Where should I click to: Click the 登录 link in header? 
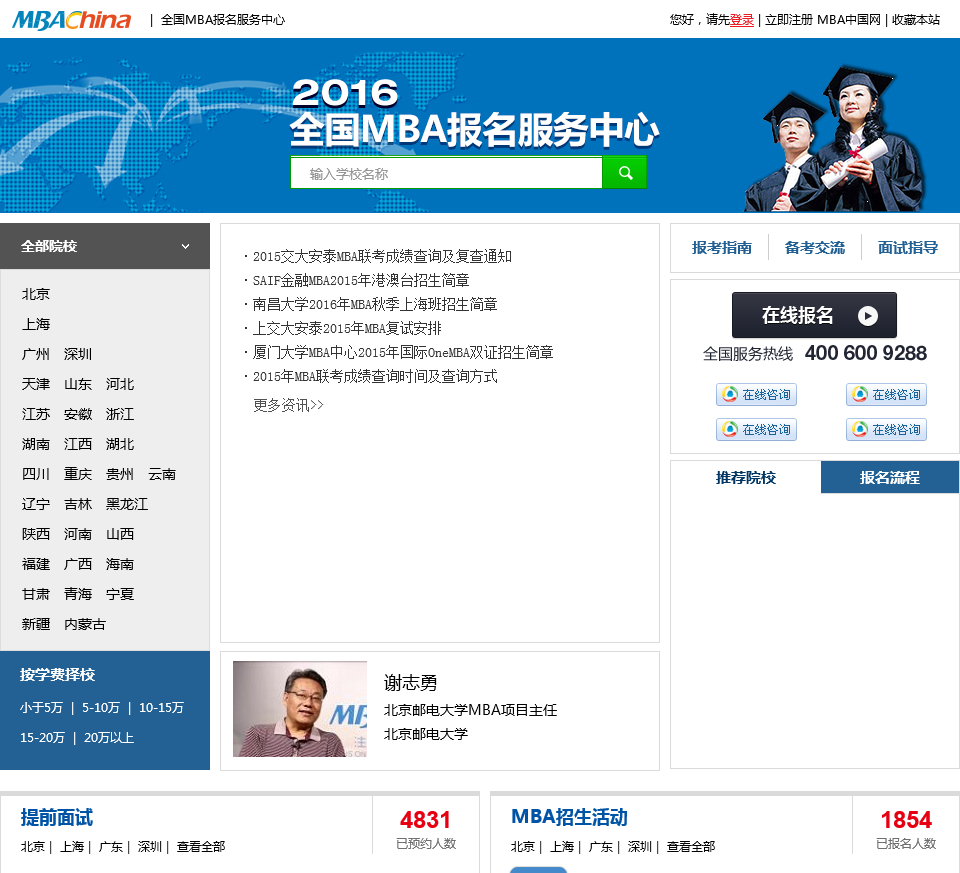(741, 20)
